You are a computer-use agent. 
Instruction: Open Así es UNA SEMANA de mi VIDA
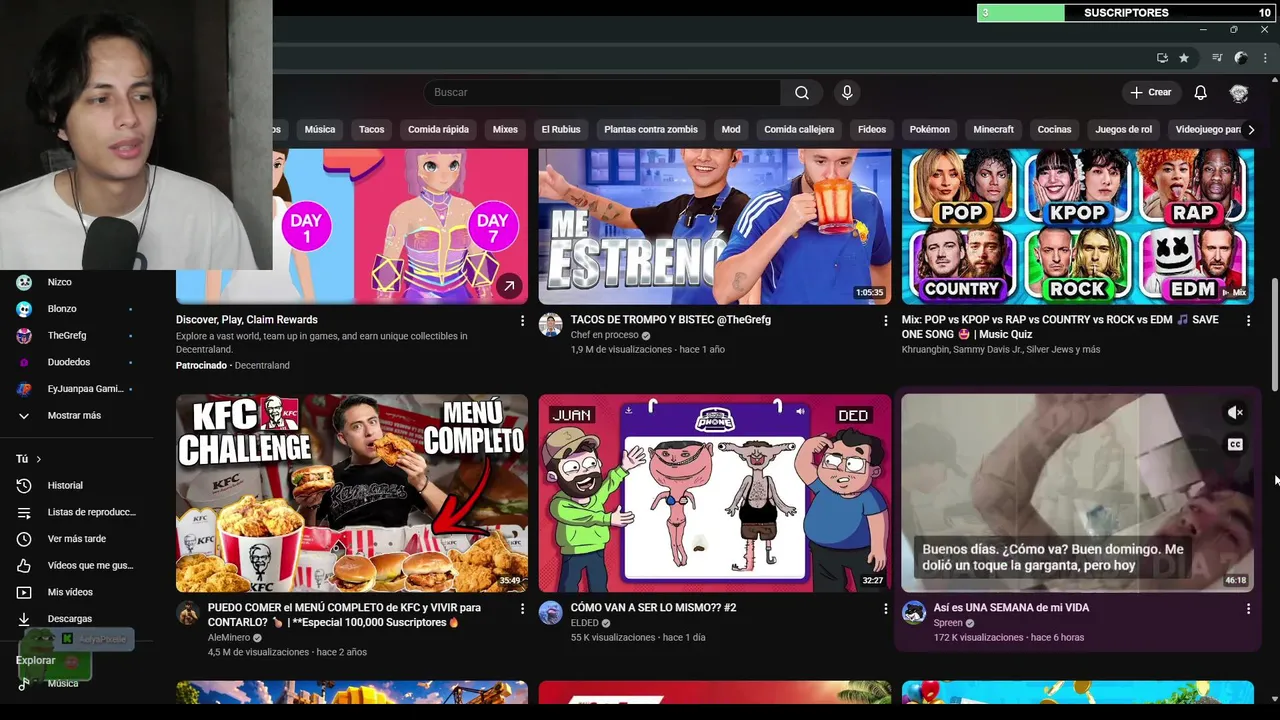click(x=1011, y=608)
